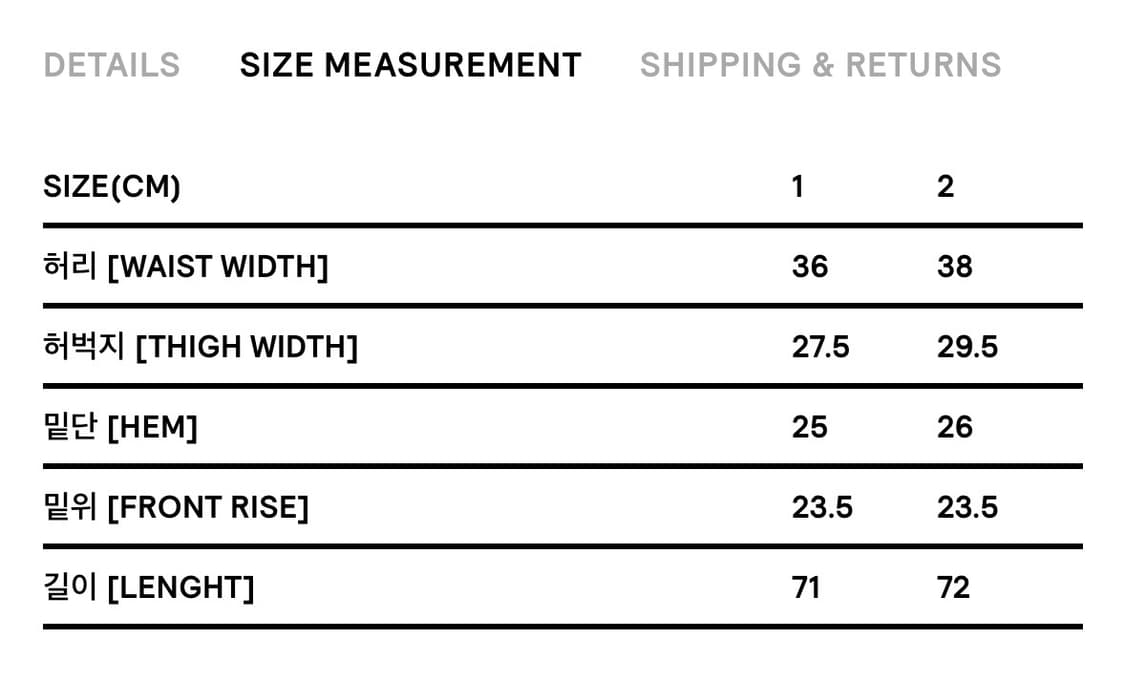Open the DETAILS tab

pyautogui.click(x=112, y=65)
